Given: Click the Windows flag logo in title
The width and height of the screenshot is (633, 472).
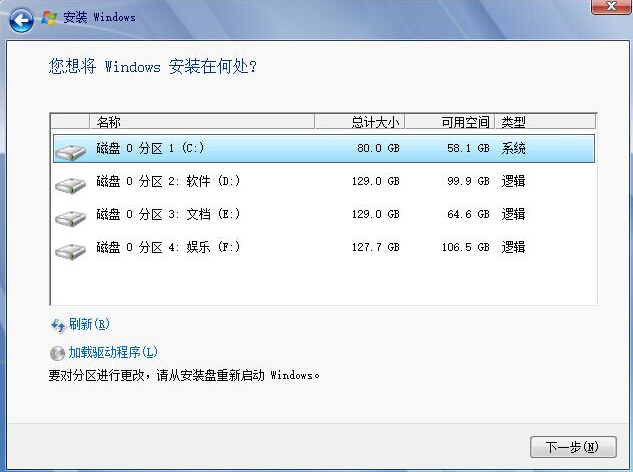Looking at the screenshot, I should click(x=49, y=18).
